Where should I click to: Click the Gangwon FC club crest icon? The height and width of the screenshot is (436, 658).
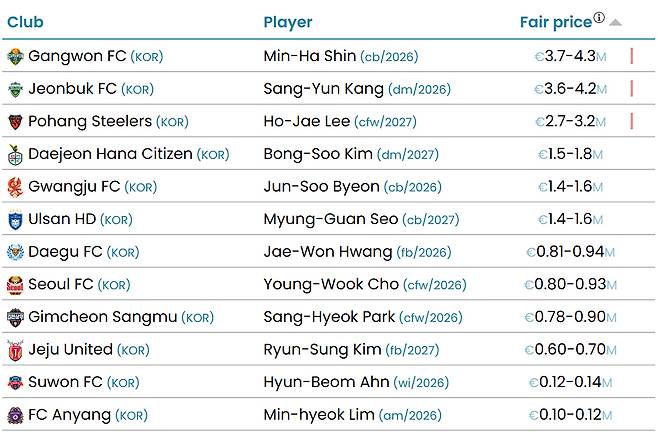click(15, 56)
